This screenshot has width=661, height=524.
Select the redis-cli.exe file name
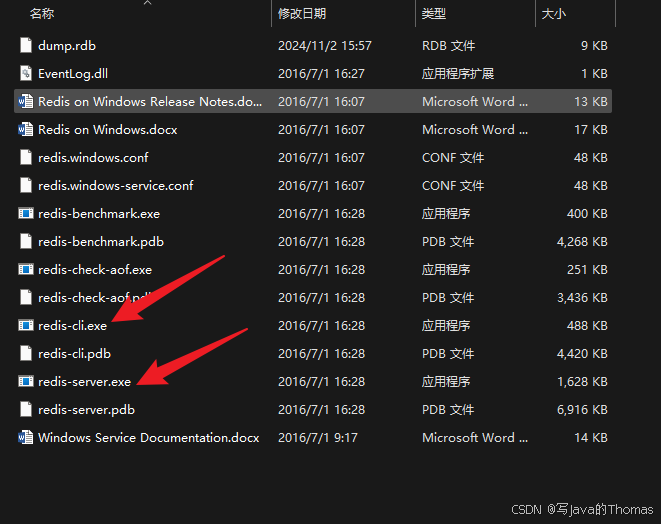pyautogui.click(x=73, y=325)
